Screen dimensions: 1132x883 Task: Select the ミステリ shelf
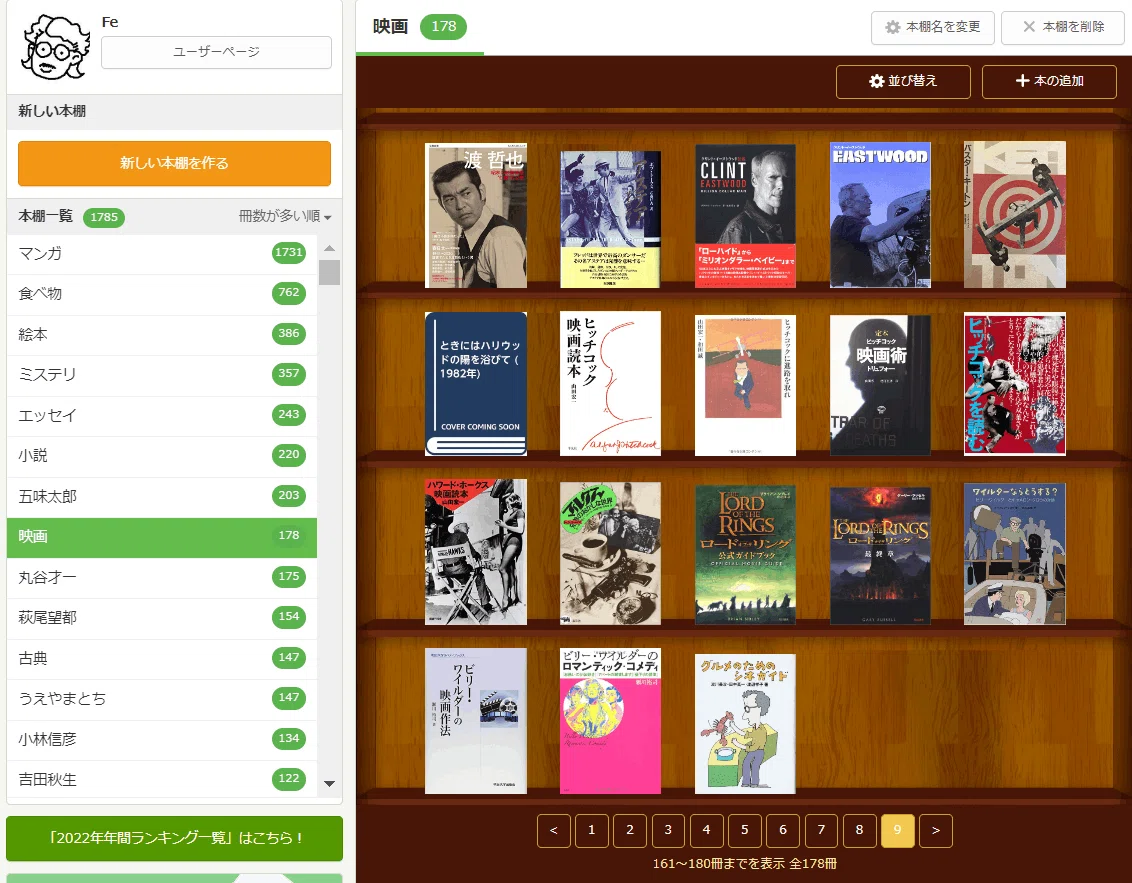[162, 375]
